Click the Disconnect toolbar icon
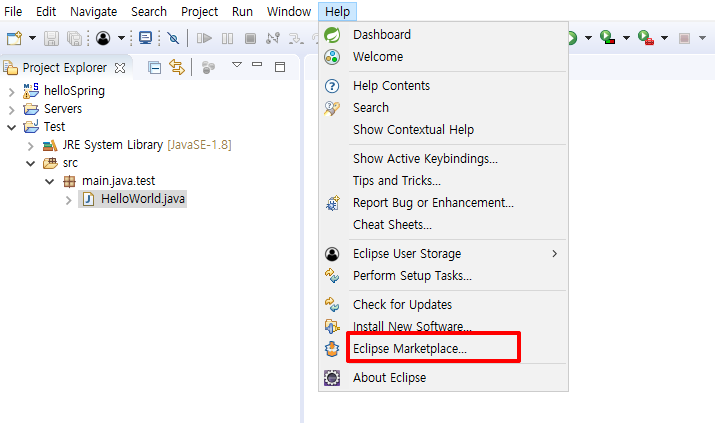The height and width of the screenshot is (423, 715). pos(273,38)
